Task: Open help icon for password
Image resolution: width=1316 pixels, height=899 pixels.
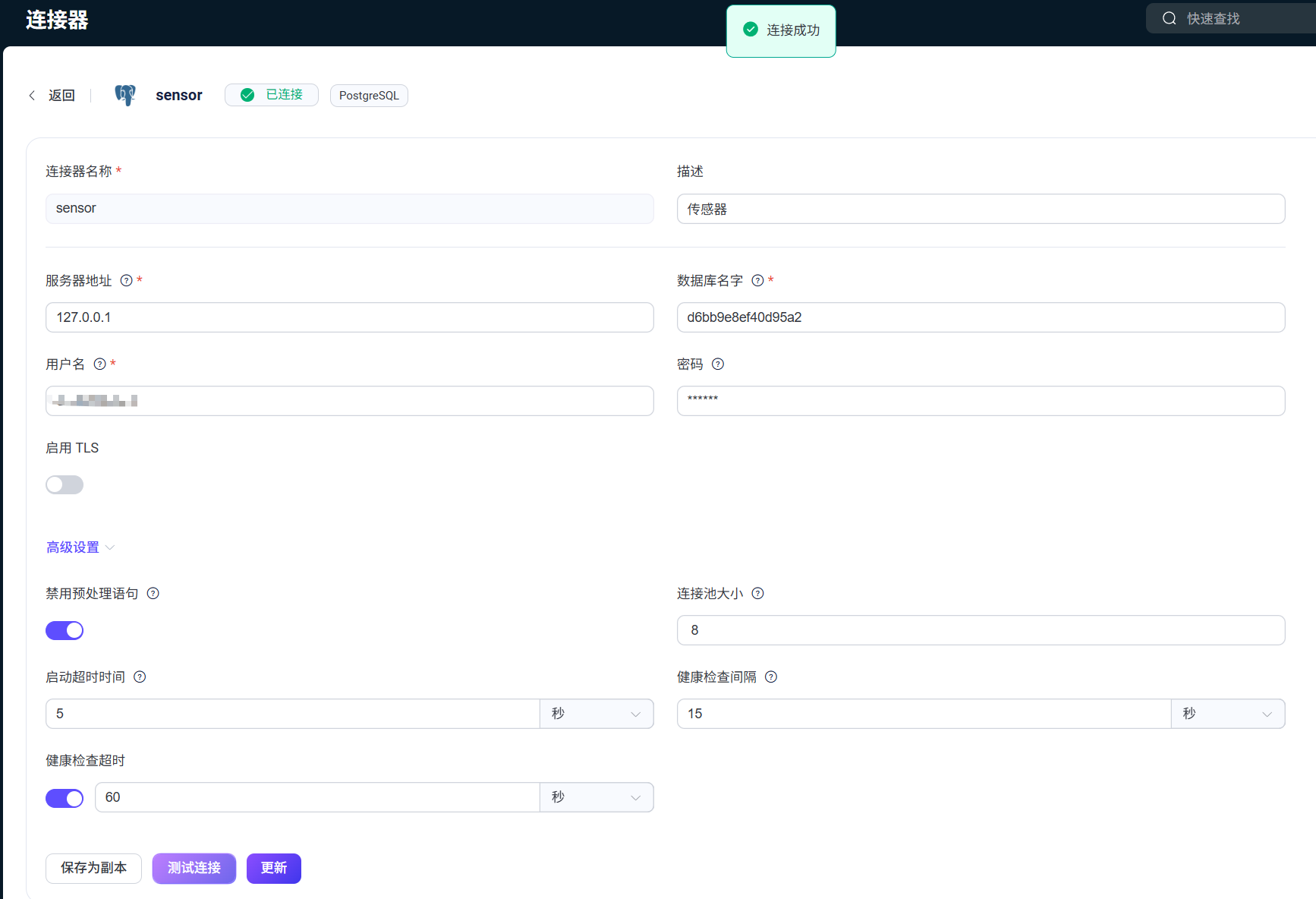Action: click(x=718, y=364)
